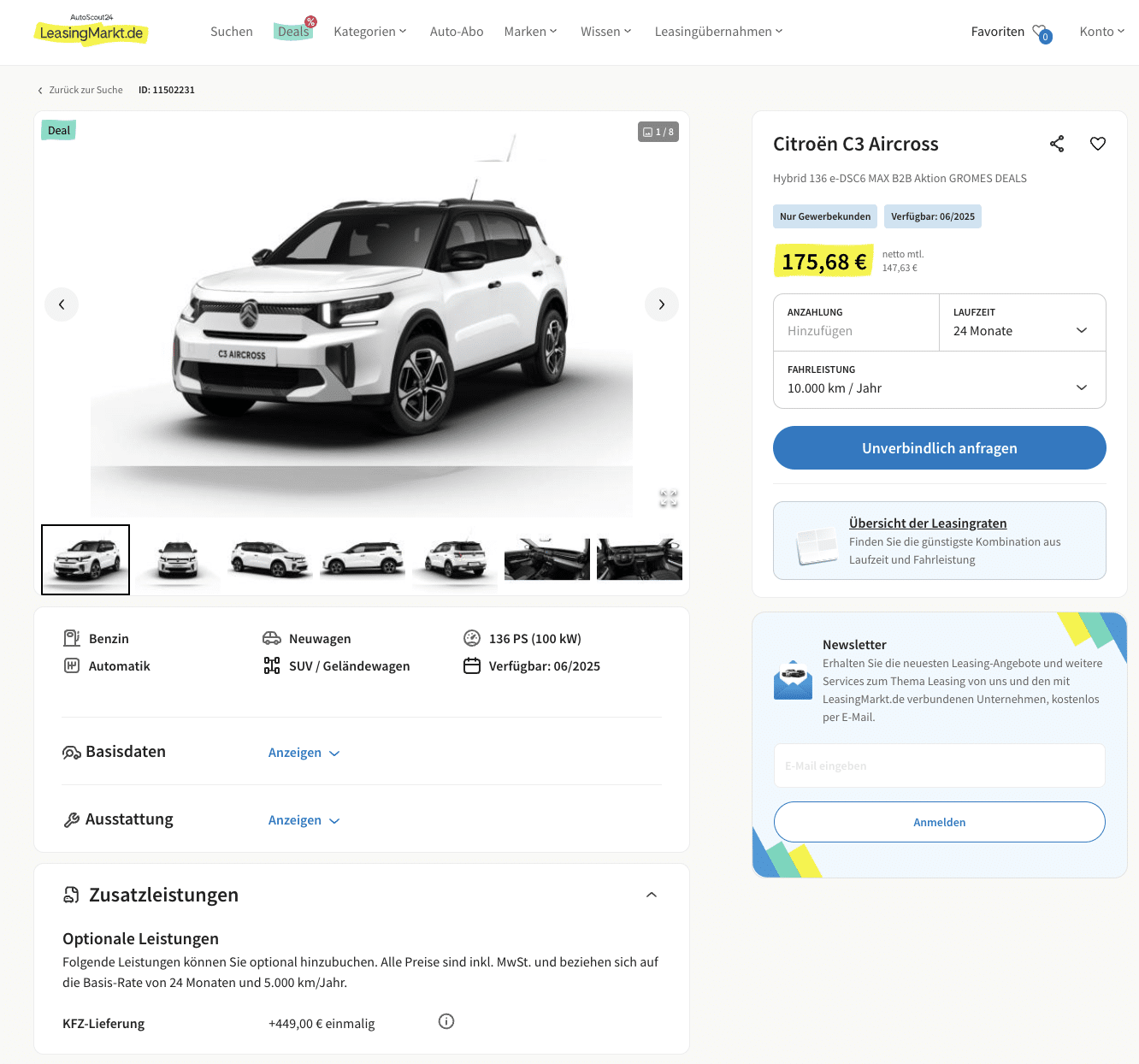The image size is (1139, 1064).
Task: Expand Ausstattung with Anzeigen
Action: [304, 820]
